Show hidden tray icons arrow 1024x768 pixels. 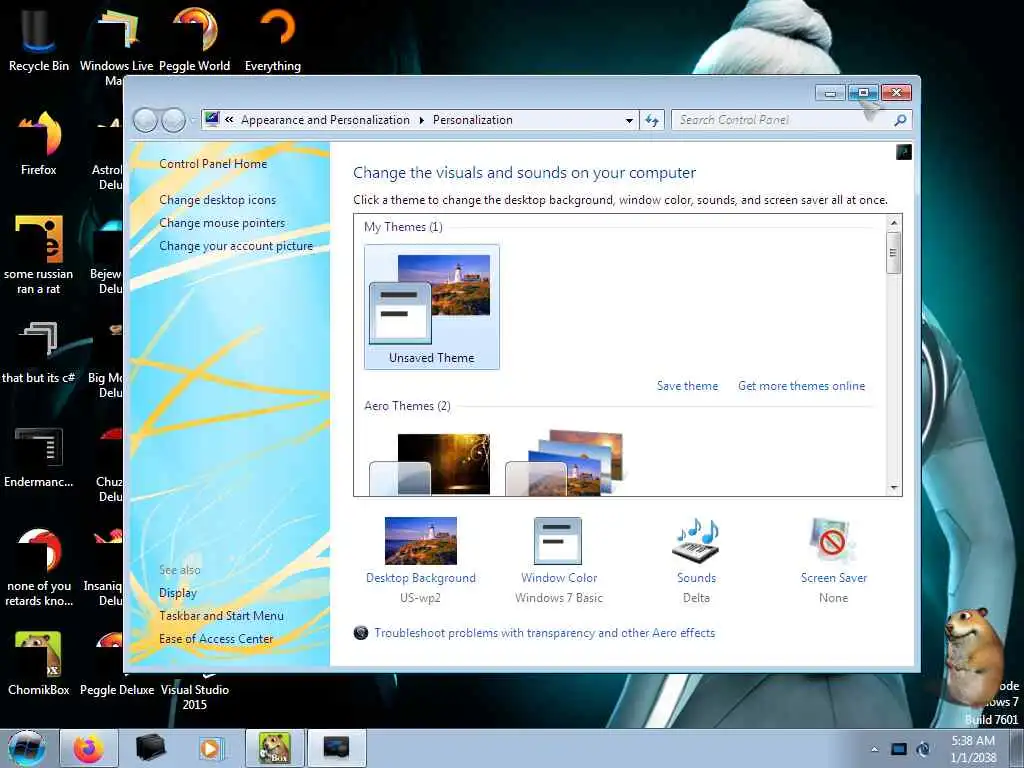click(x=874, y=749)
